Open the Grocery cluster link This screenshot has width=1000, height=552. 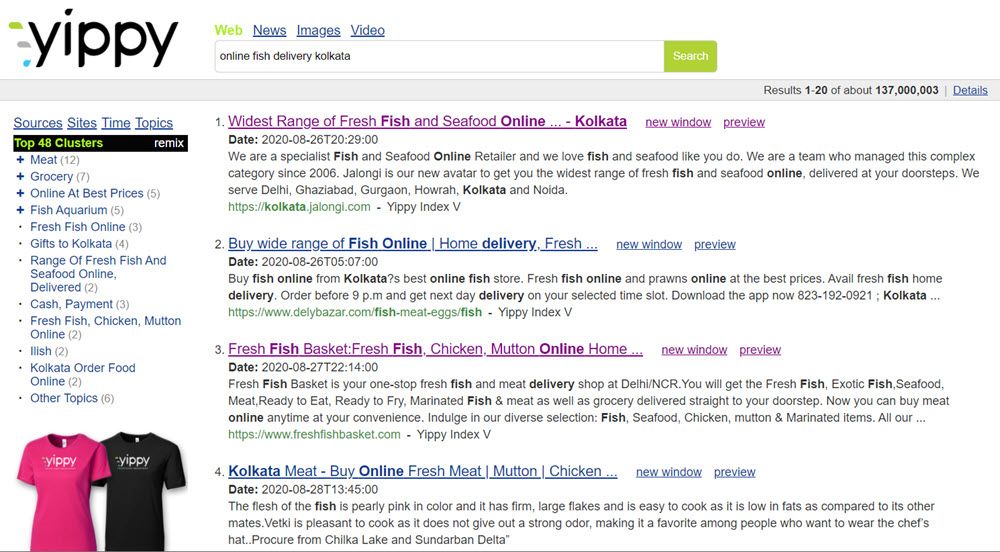[x=52, y=177]
